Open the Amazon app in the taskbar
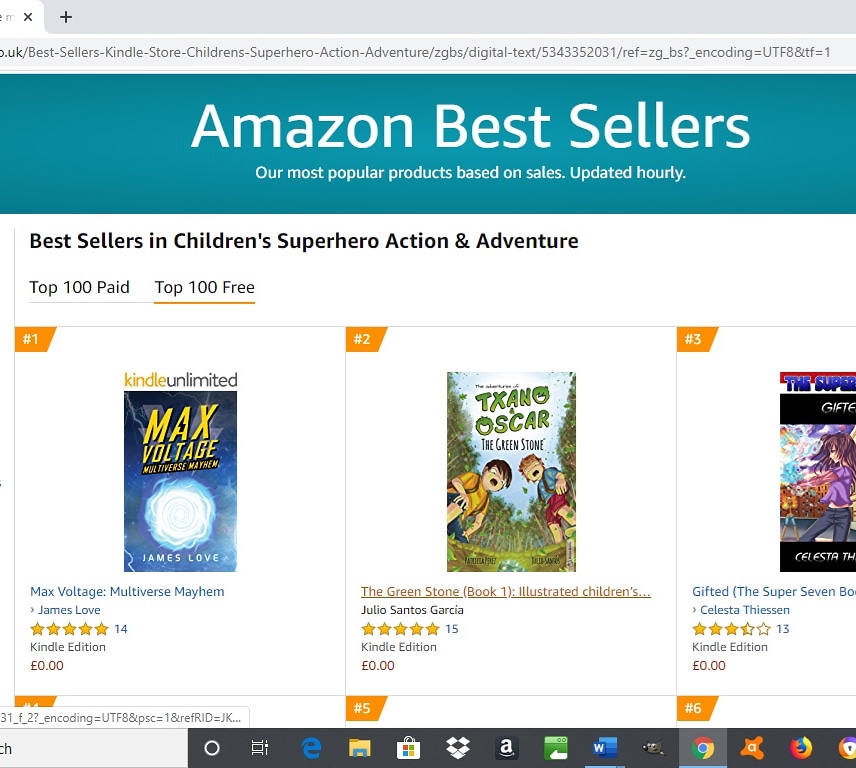856x768 pixels. tap(507, 748)
